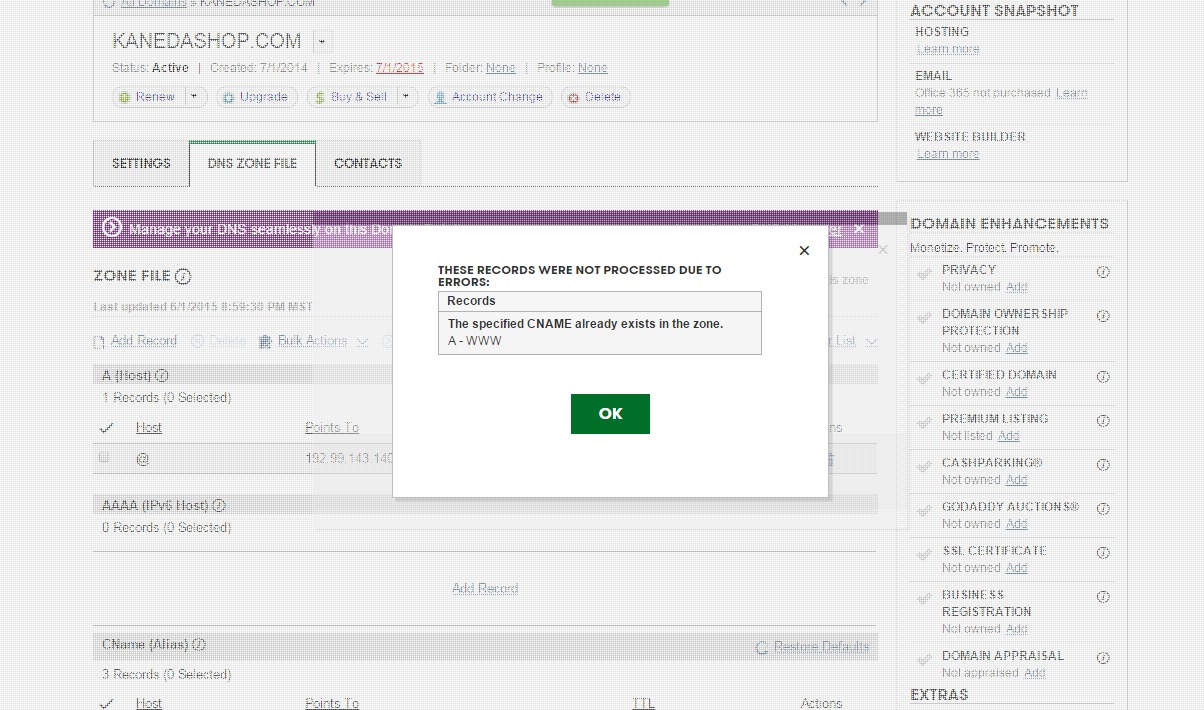
Task: Click the purple banner arrow icon
Action: [x=112, y=228]
